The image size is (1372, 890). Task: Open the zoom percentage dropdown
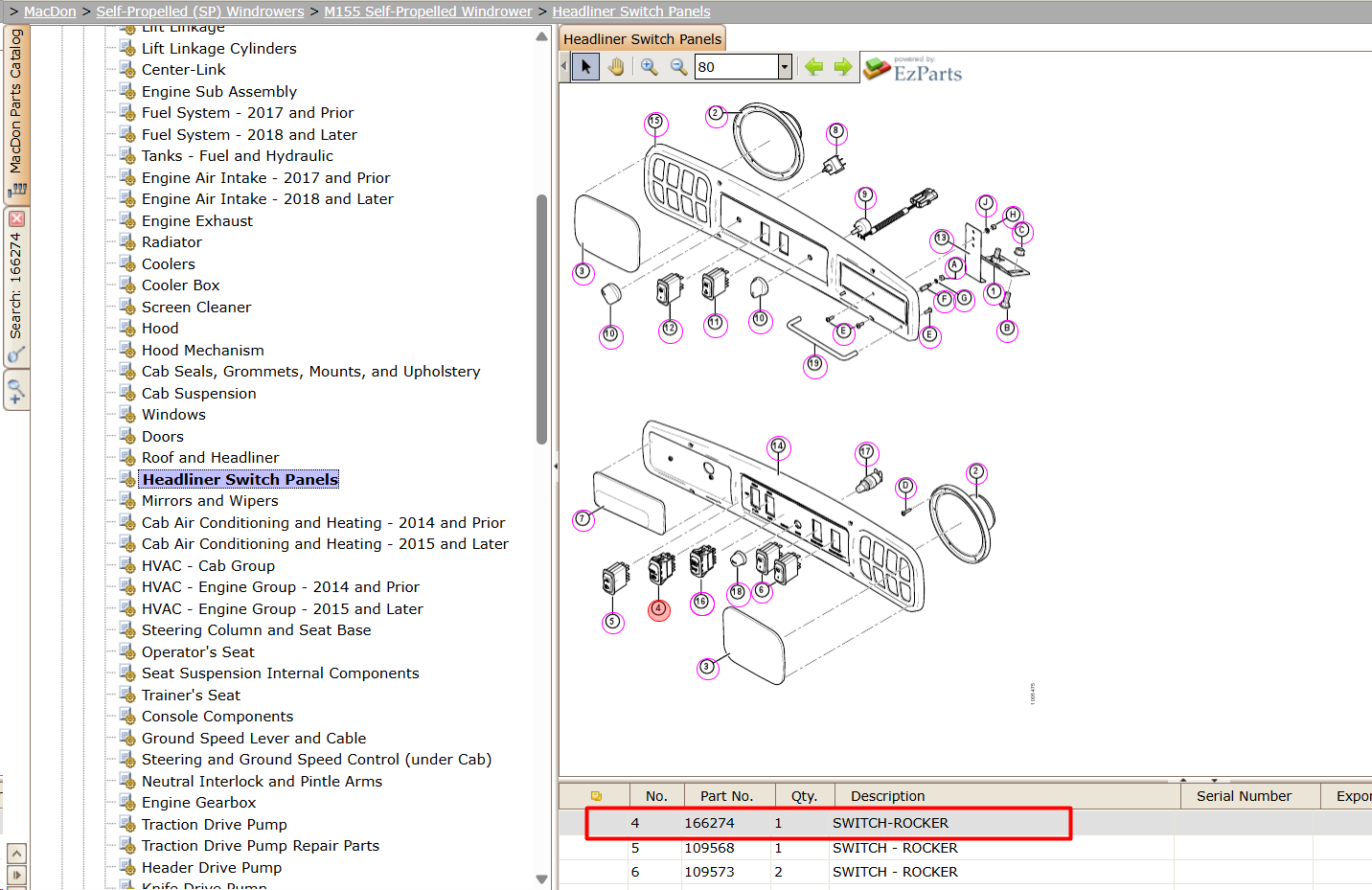click(x=785, y=66)
